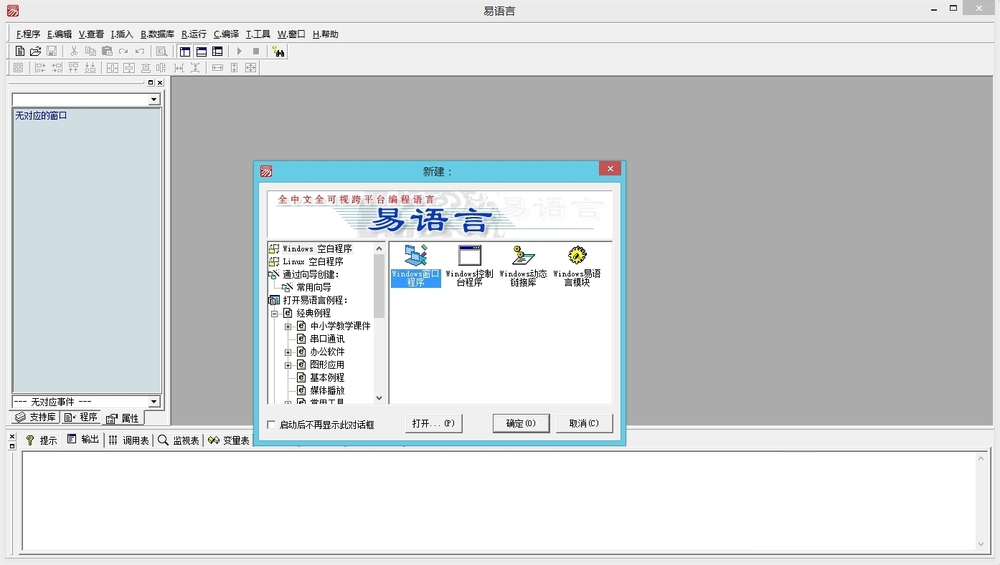
Task: Click the Save floppy disk icon
Action: [52, 51]
